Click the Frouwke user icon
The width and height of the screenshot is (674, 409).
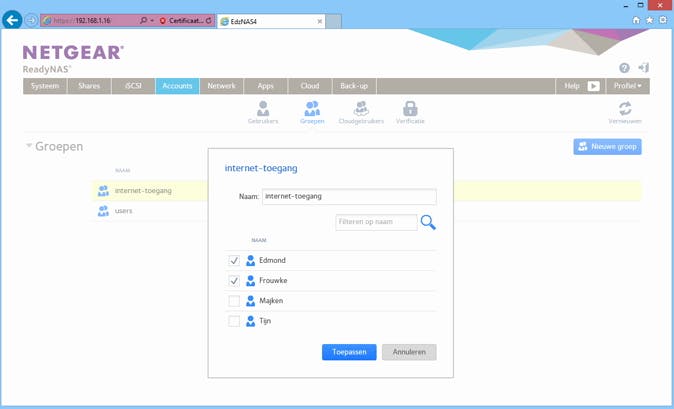coord(250,281)
